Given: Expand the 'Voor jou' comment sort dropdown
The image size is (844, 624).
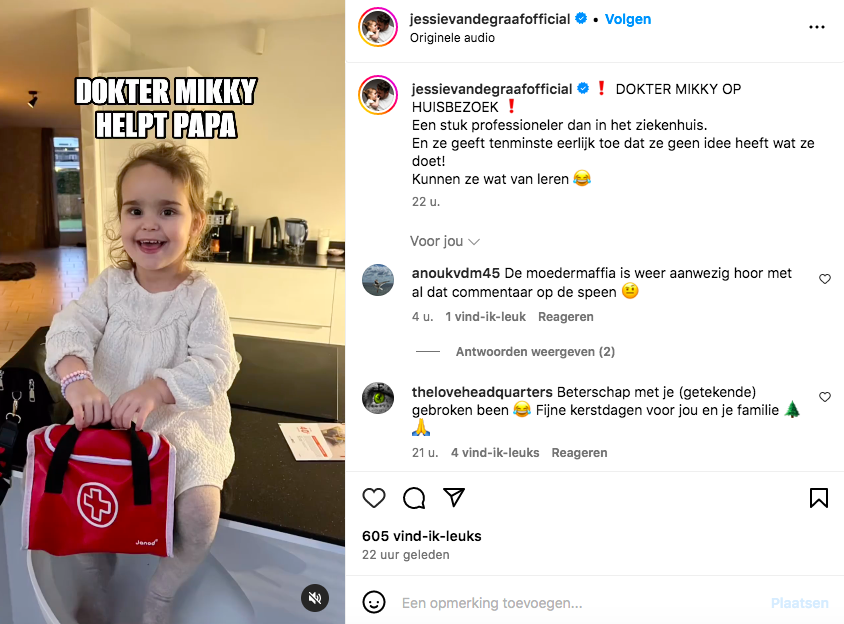Looking at the screenshot, I should 445,241.
